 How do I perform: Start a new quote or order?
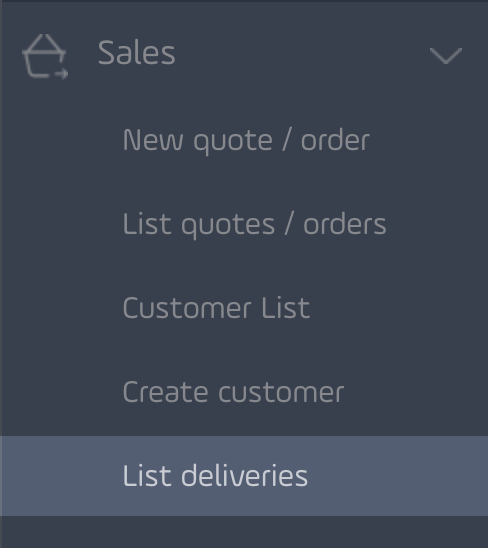pos(246,140)
